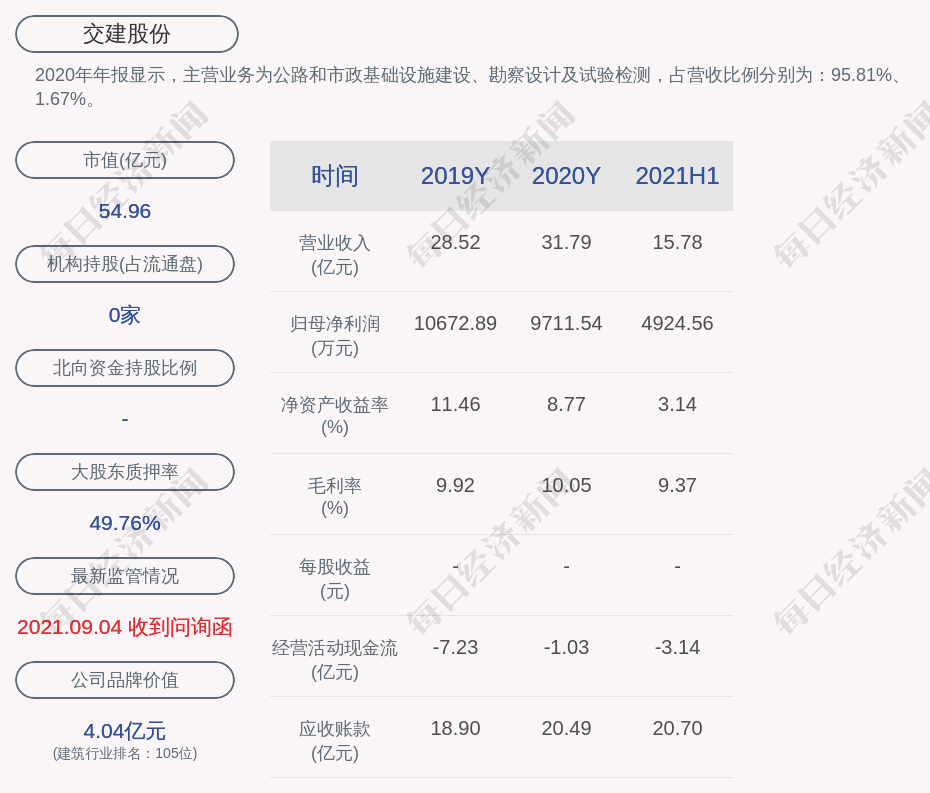
Task: Click the 2020Y column header
Action: click(566, 176)
